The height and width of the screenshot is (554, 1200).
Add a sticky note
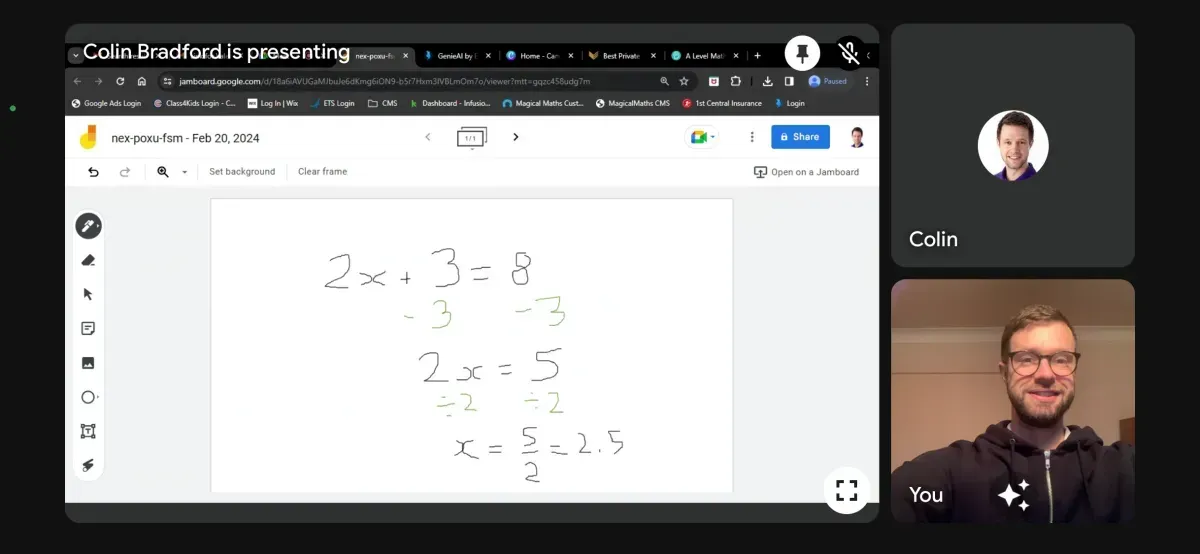pyautogui.click(x=88, y=328)
